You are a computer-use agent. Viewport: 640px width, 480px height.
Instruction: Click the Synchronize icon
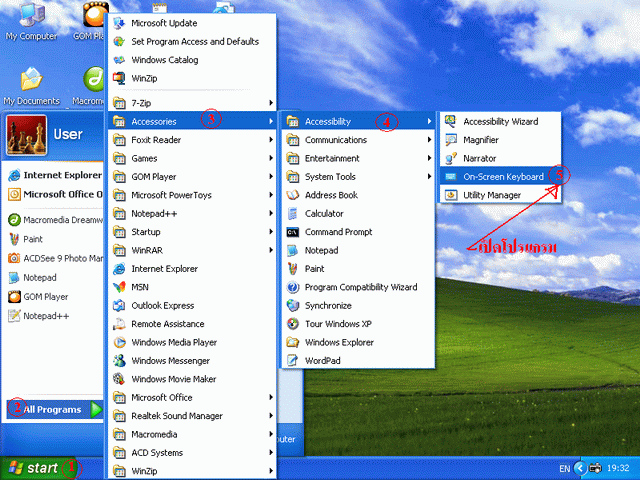pos(292,305)
